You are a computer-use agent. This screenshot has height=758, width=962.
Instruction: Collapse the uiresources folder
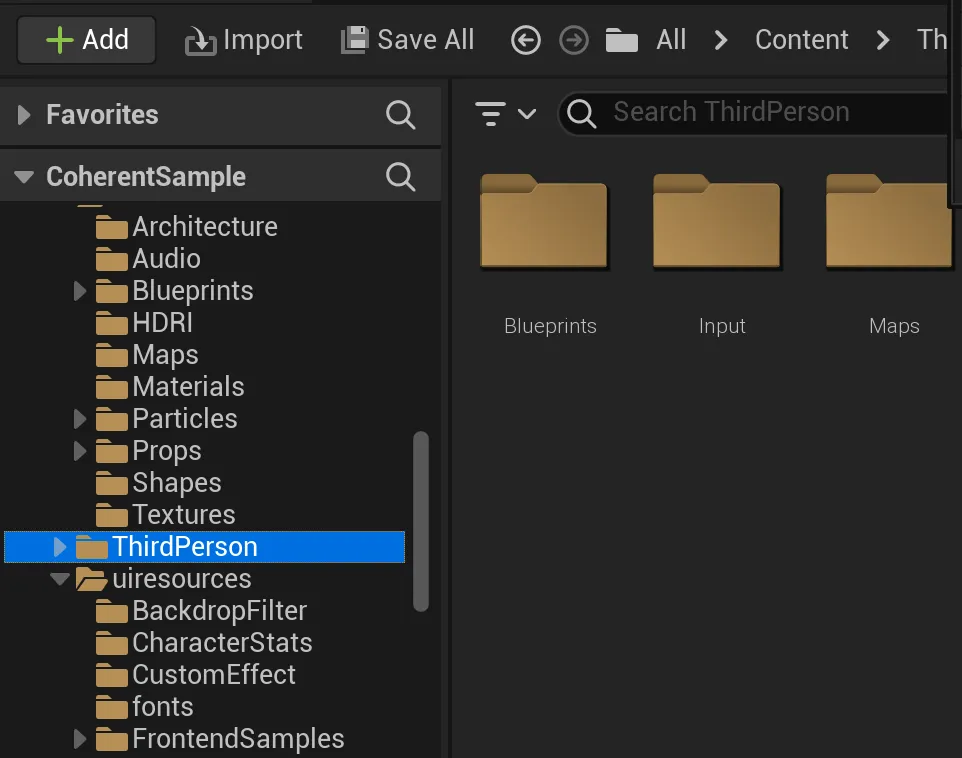(x=60, y=579)
